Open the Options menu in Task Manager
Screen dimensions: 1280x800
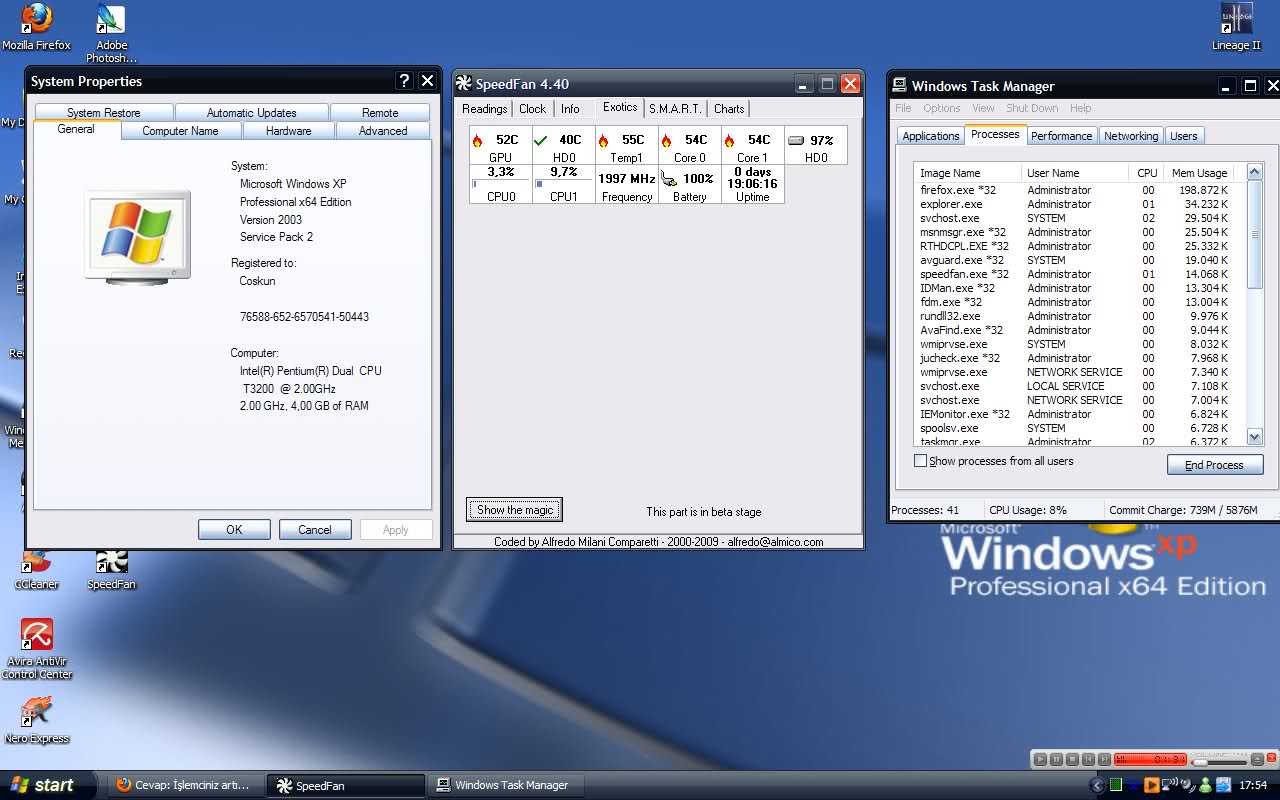[942, 108]
